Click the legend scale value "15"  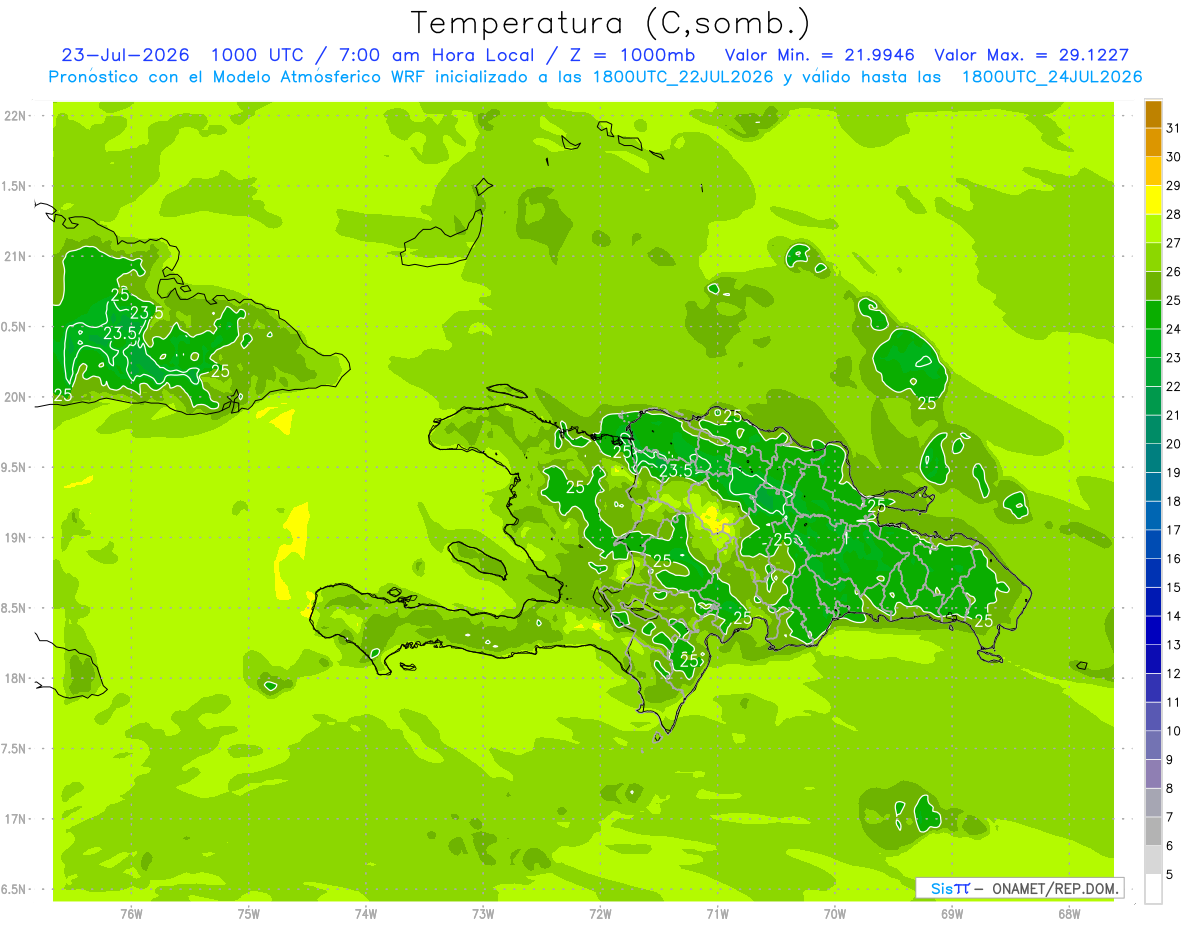(1174, 587)
